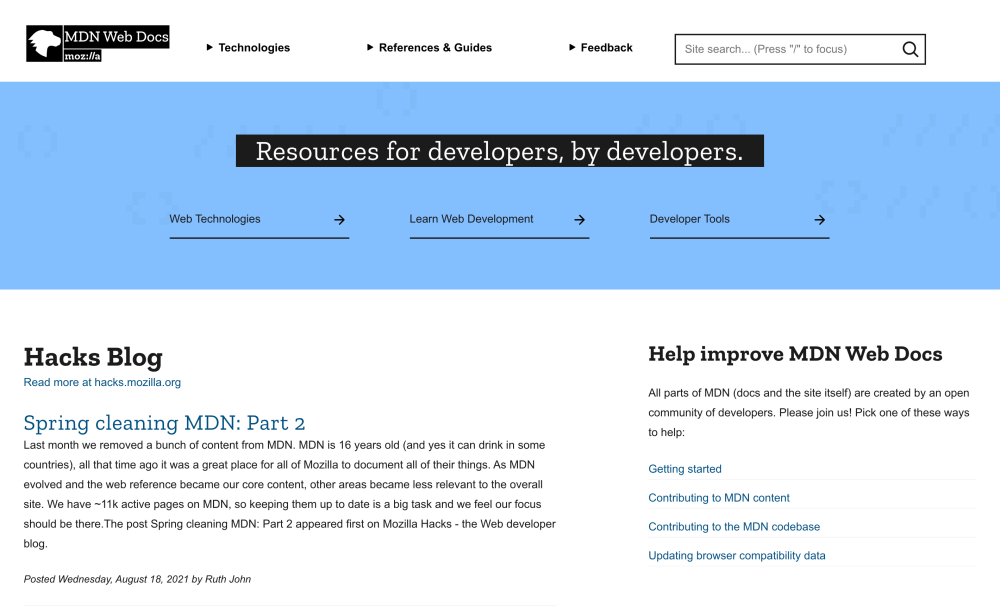Open Contributing to MDN content link
Viewport: 1000px width, 615px height.
719,498
